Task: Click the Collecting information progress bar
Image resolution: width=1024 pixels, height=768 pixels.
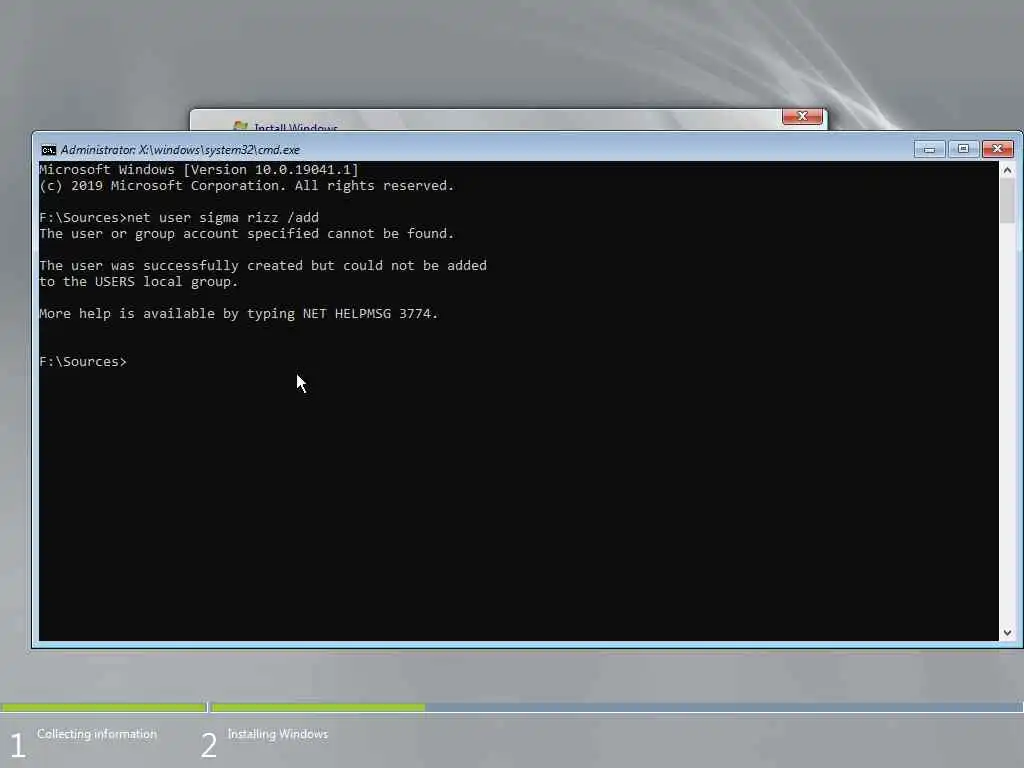Action: pos(104,707)
